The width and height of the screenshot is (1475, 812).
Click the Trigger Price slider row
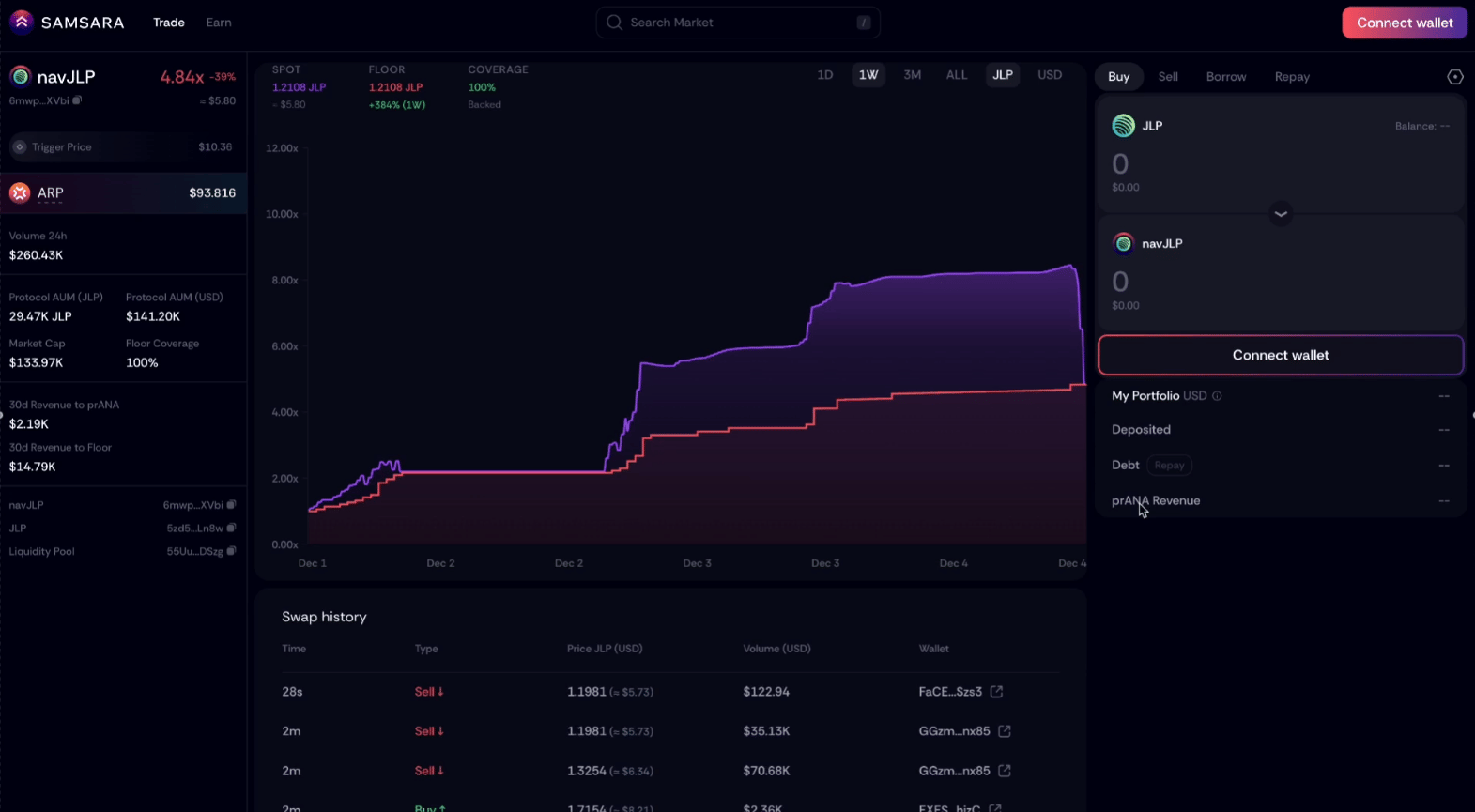coord(122,146)
